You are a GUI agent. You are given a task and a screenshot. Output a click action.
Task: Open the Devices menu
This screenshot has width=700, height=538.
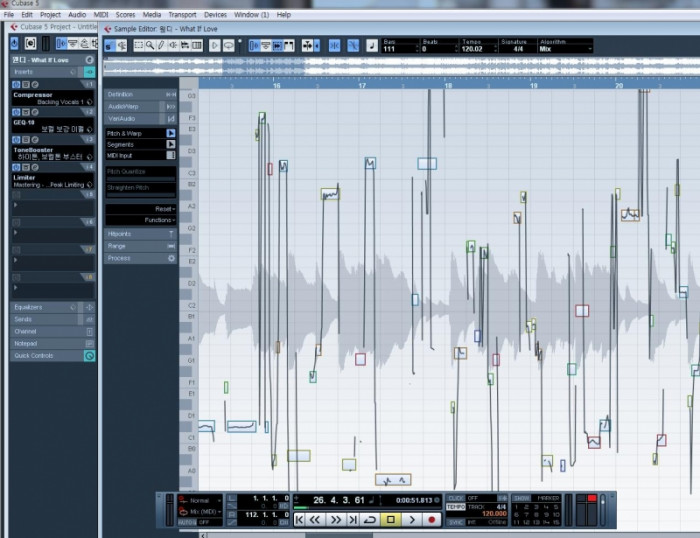pos(215,15)
